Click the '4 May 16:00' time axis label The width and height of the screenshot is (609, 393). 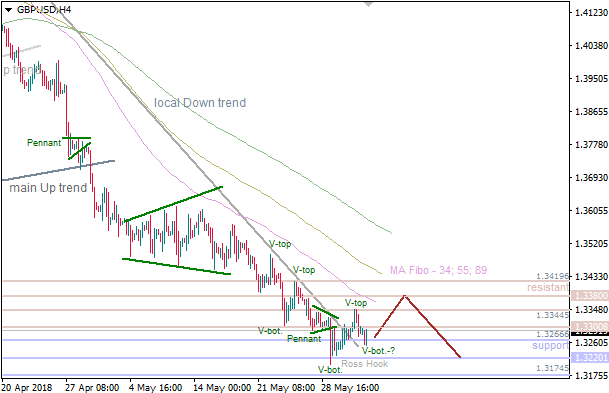click(155, 388)
